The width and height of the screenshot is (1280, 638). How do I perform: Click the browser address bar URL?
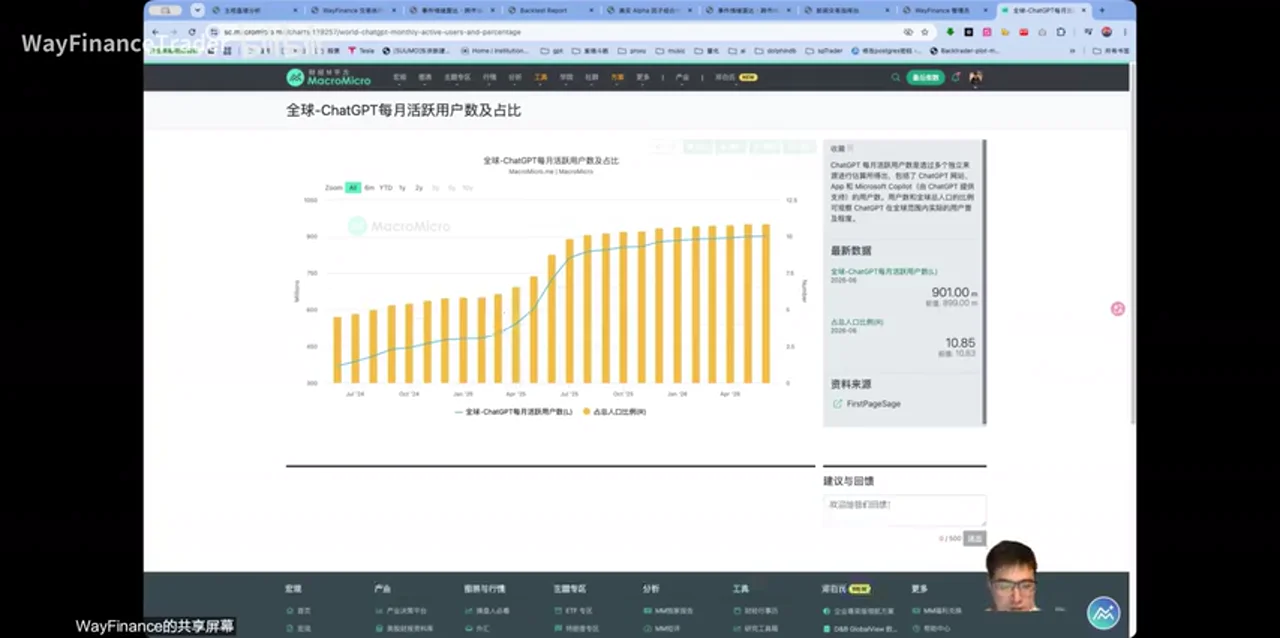pyautogui.click(x=372, y=32)
